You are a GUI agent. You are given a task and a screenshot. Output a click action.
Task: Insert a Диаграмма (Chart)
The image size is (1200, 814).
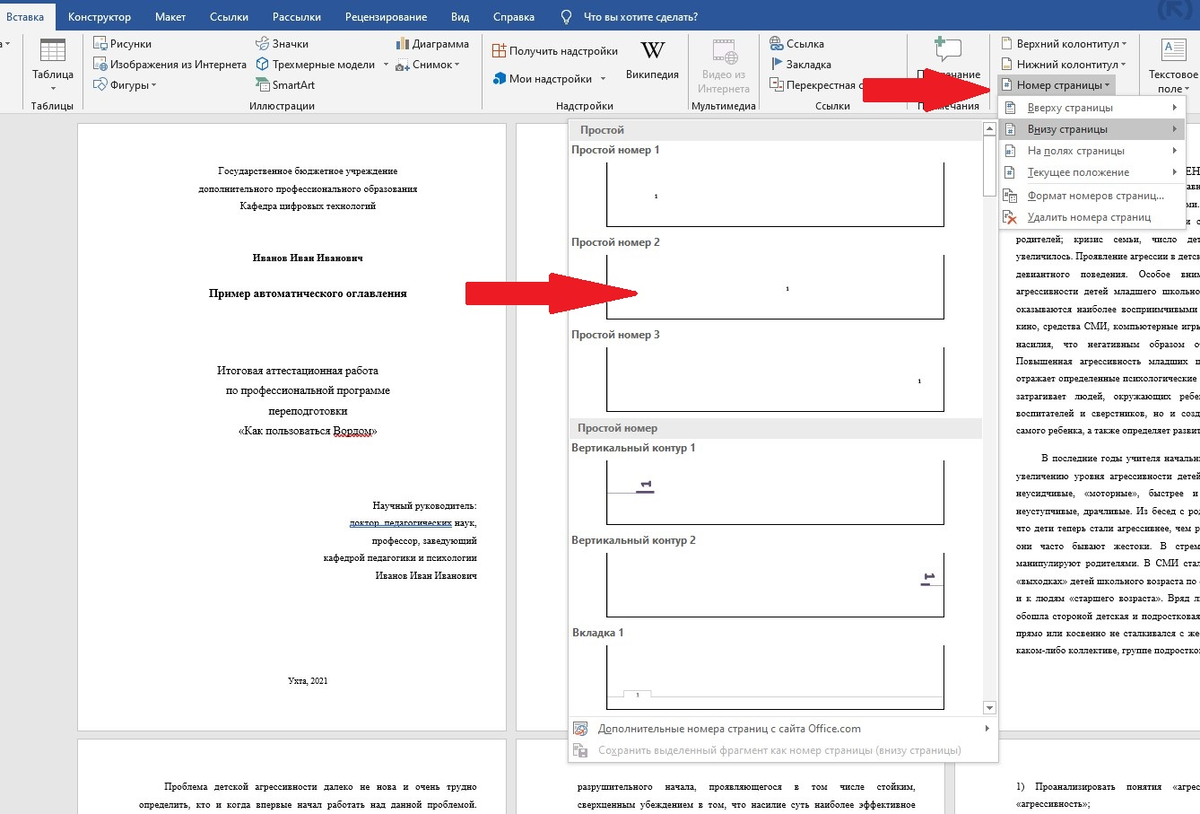point(432,44)
